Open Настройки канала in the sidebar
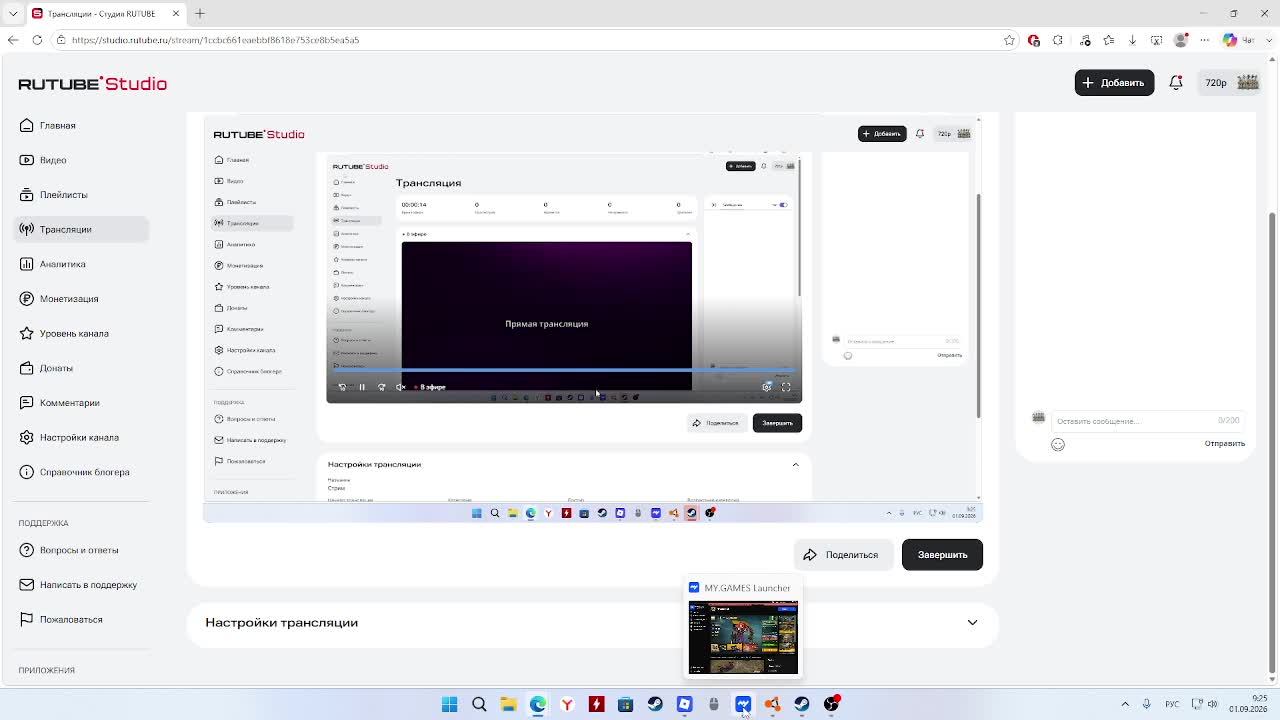 click(69, 437)
